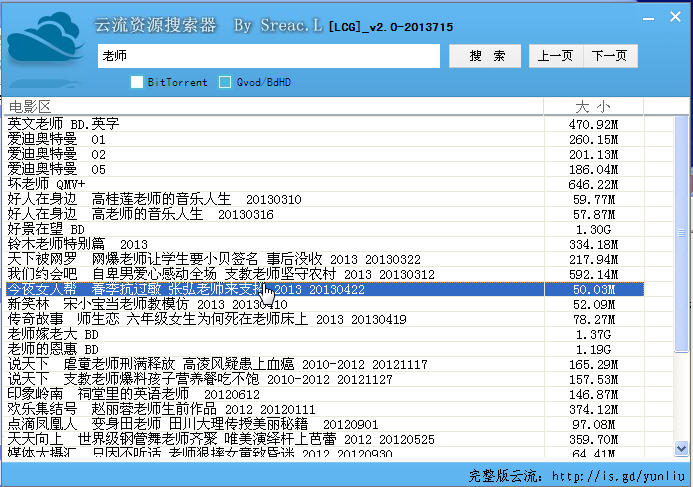The width and height of the screenshot is (693, 487).
Task: Open the http://is.gd/yunliu link
Action: coord(618,476)
